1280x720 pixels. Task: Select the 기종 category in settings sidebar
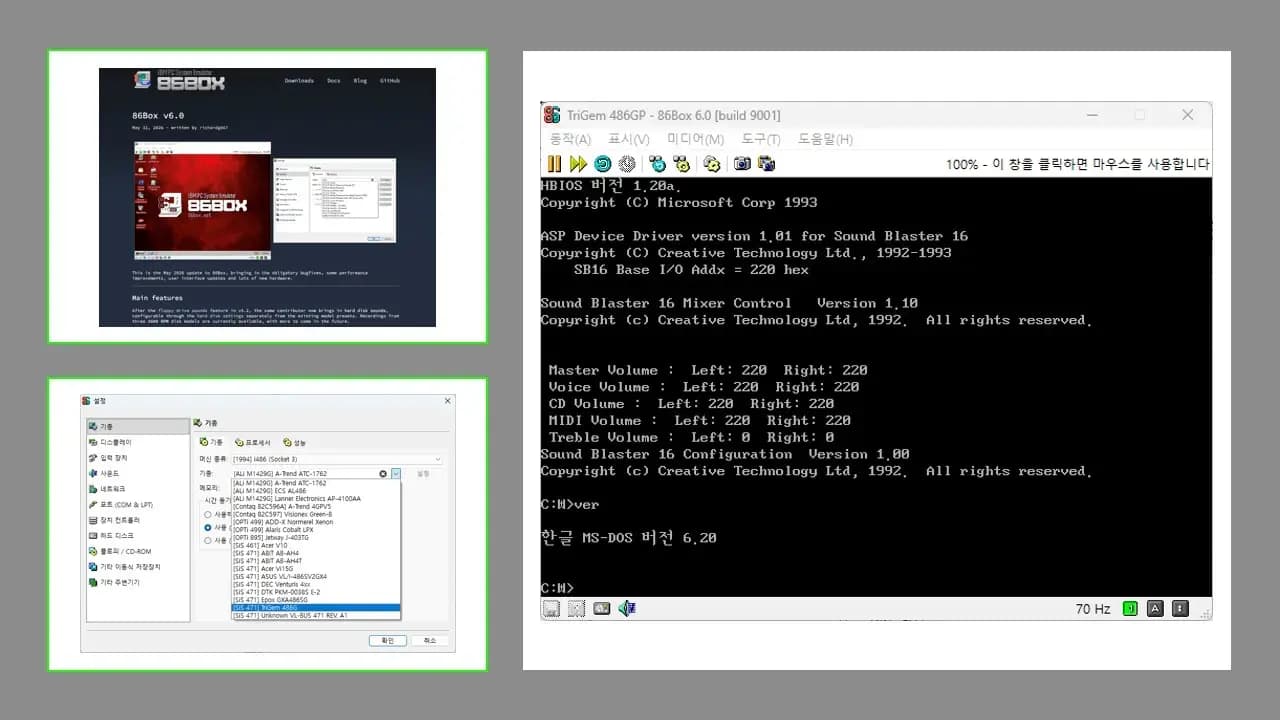(x=138, y=426)
